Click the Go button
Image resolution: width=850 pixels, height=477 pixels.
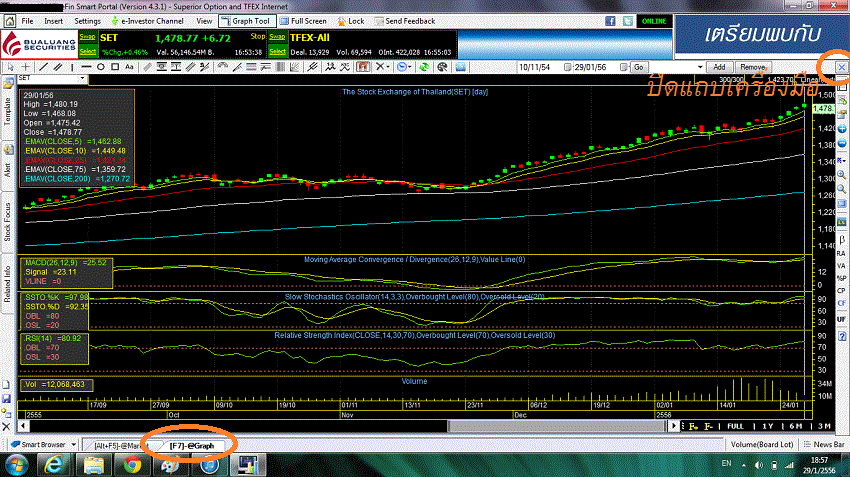(x=639, y=67)
